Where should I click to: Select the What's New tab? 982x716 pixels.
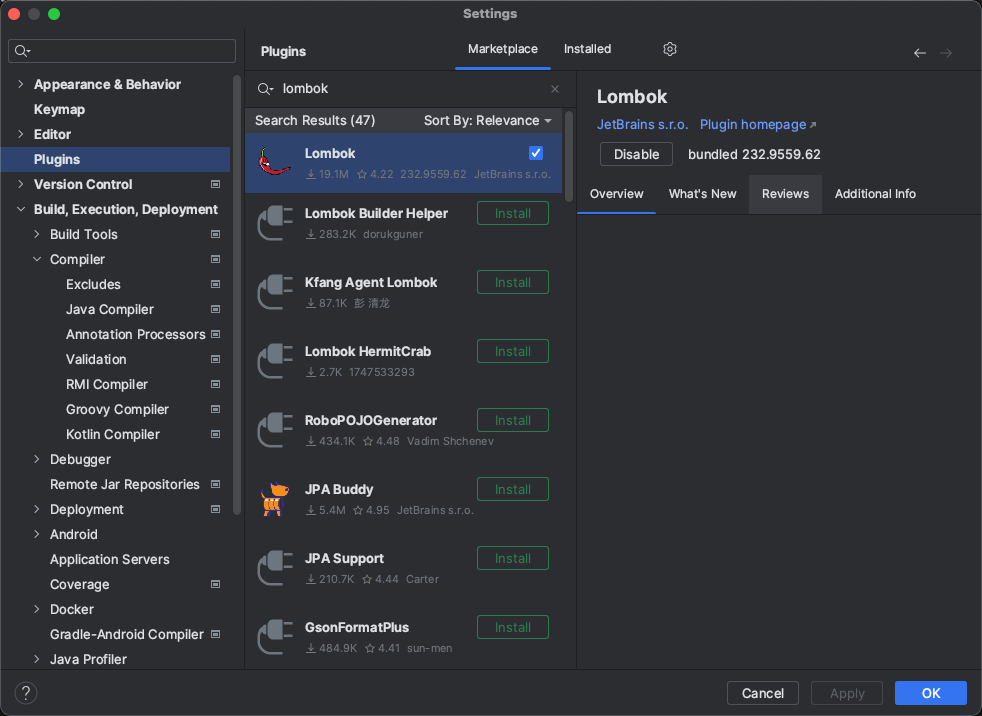[x=702, y=194]
